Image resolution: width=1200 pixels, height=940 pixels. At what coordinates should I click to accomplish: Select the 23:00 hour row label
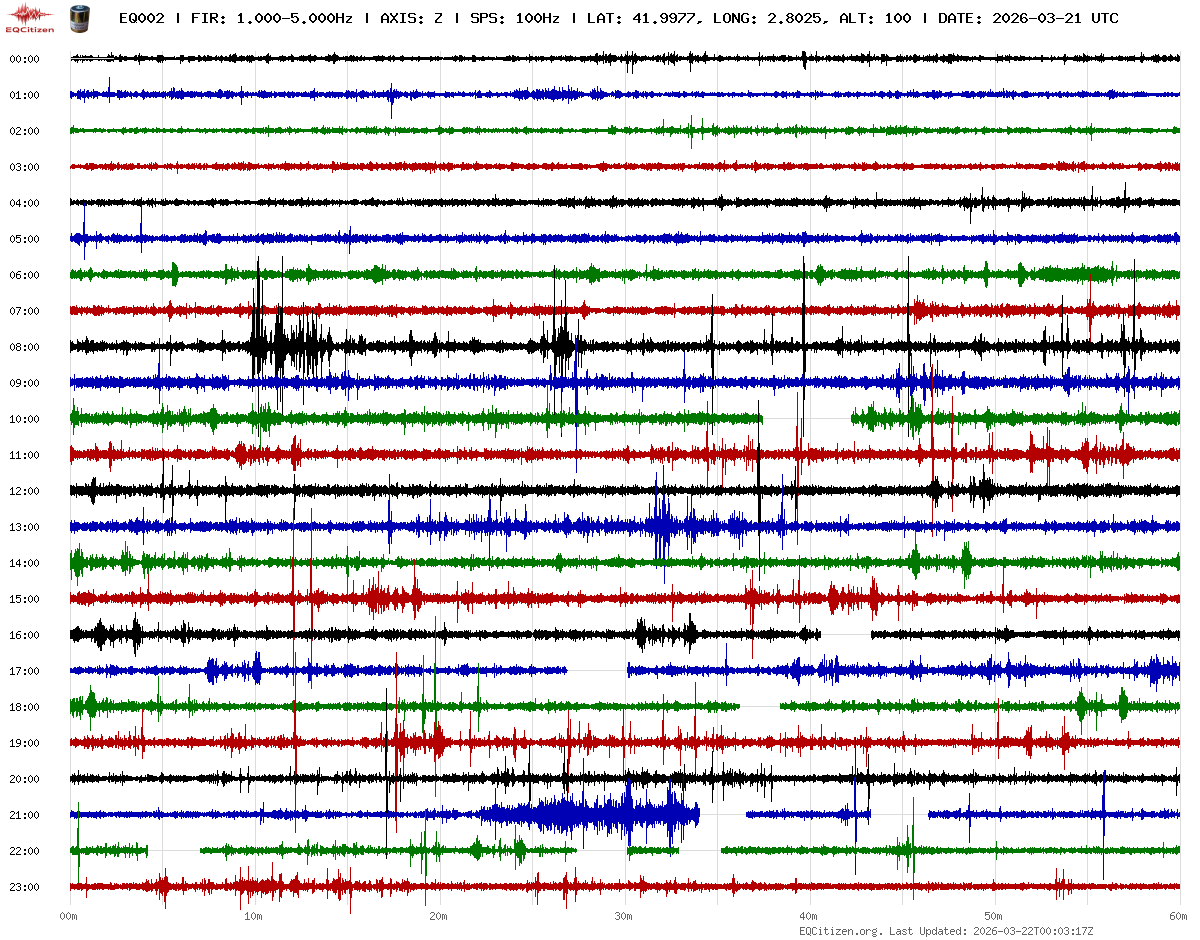coord(24,887)
